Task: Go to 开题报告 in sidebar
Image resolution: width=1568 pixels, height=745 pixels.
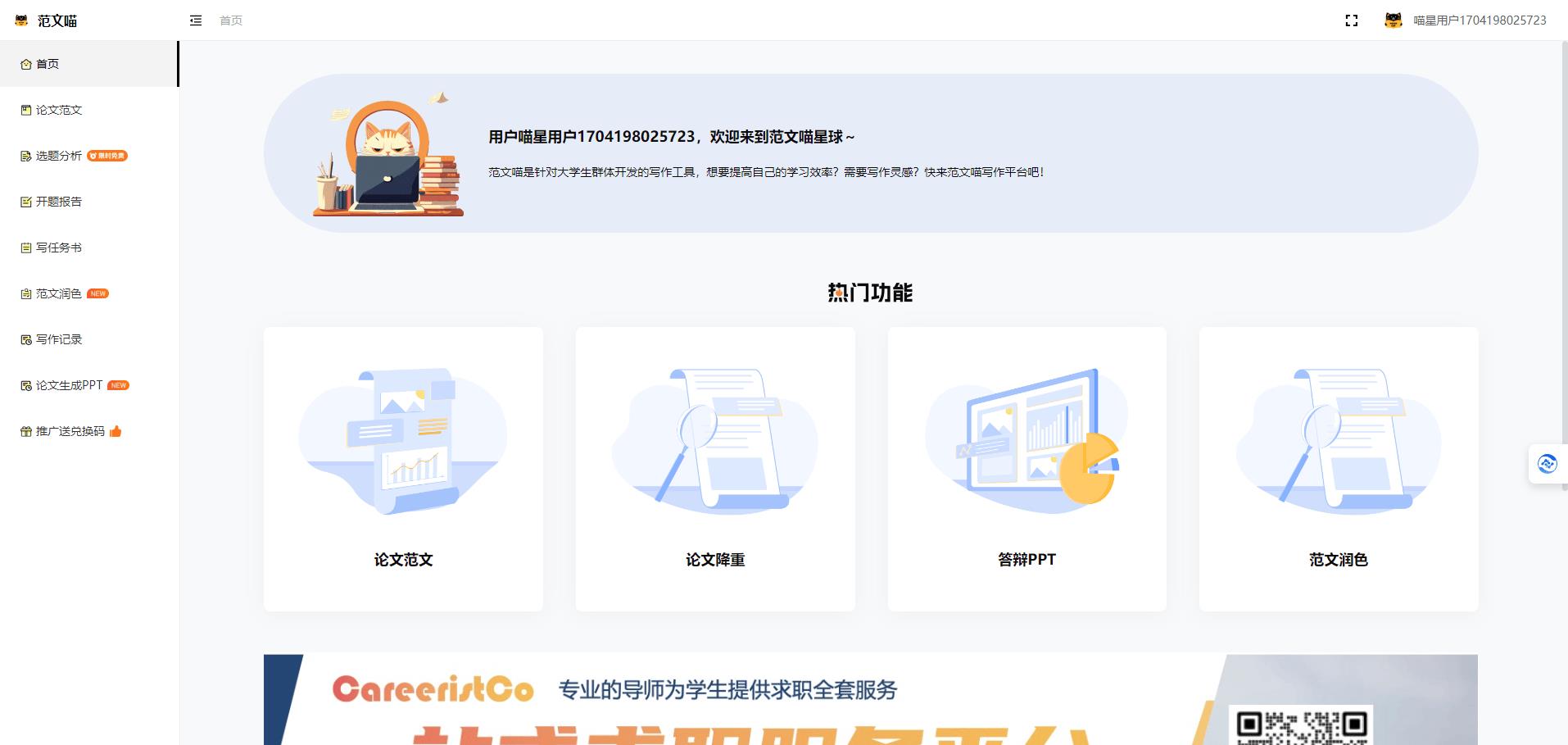Action: point(59,202)
